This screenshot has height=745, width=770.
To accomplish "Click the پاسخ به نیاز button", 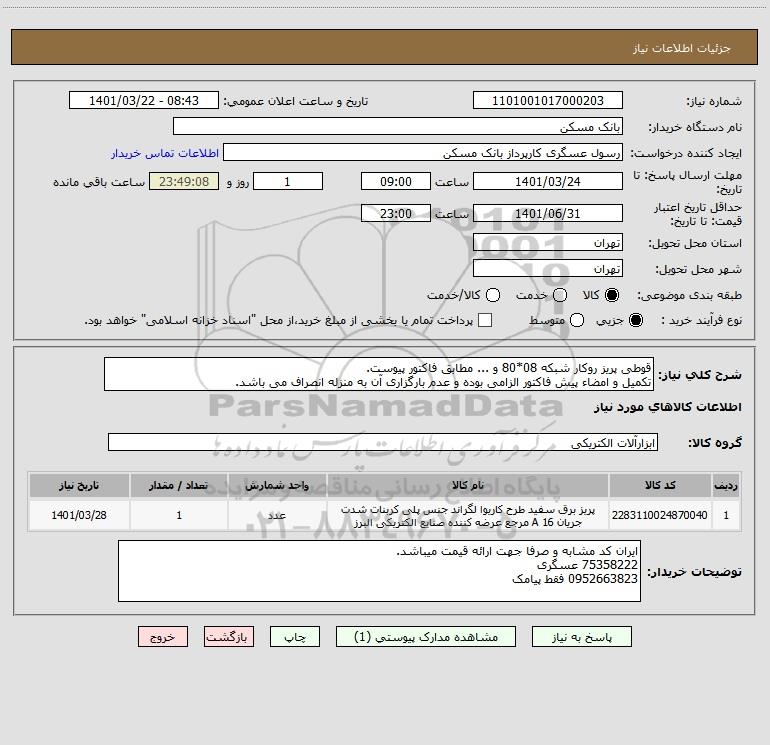I will [x=582, y=637].
